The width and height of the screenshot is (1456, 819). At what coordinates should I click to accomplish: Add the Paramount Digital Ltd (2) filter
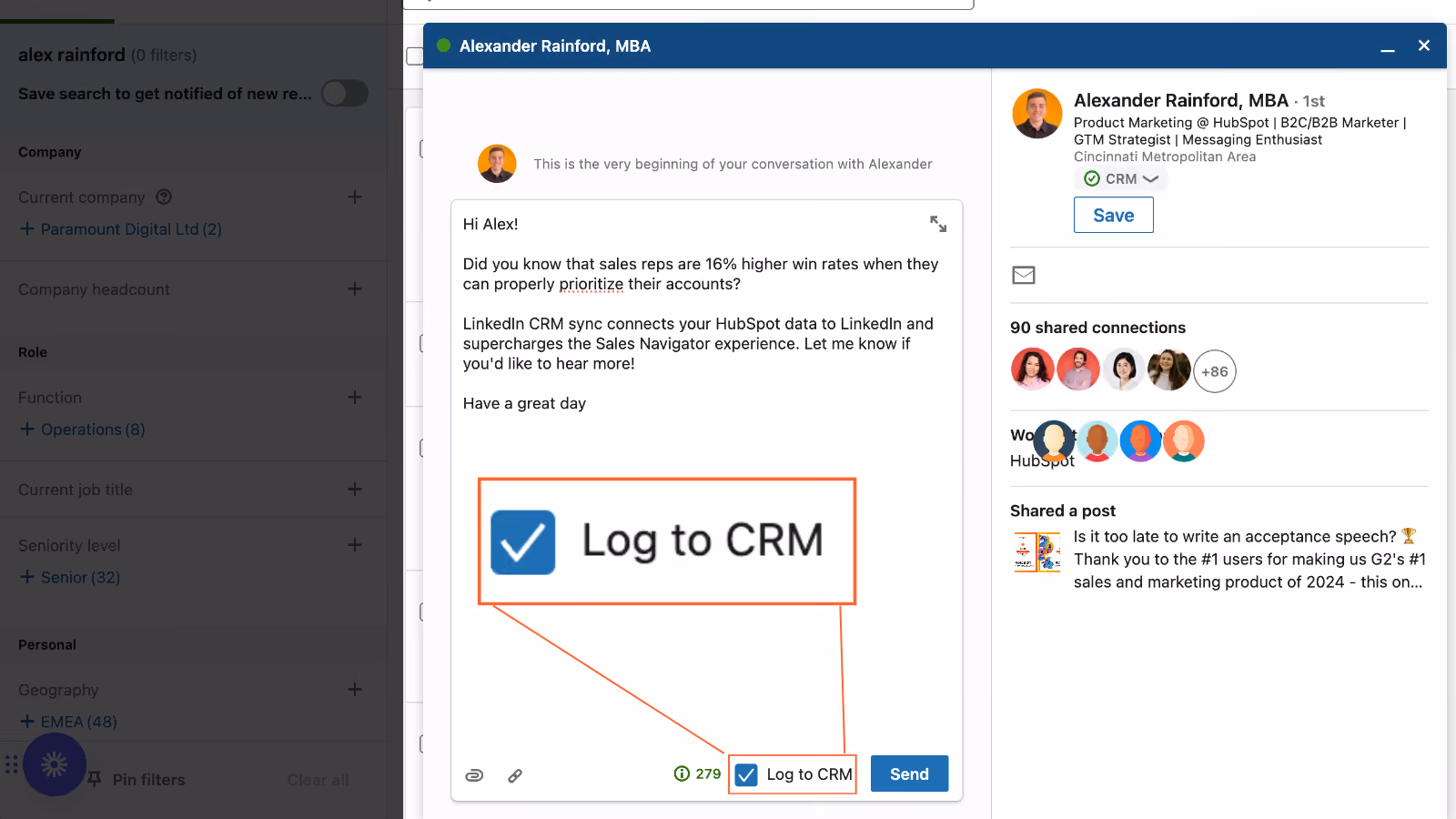(x=121, y=229)
